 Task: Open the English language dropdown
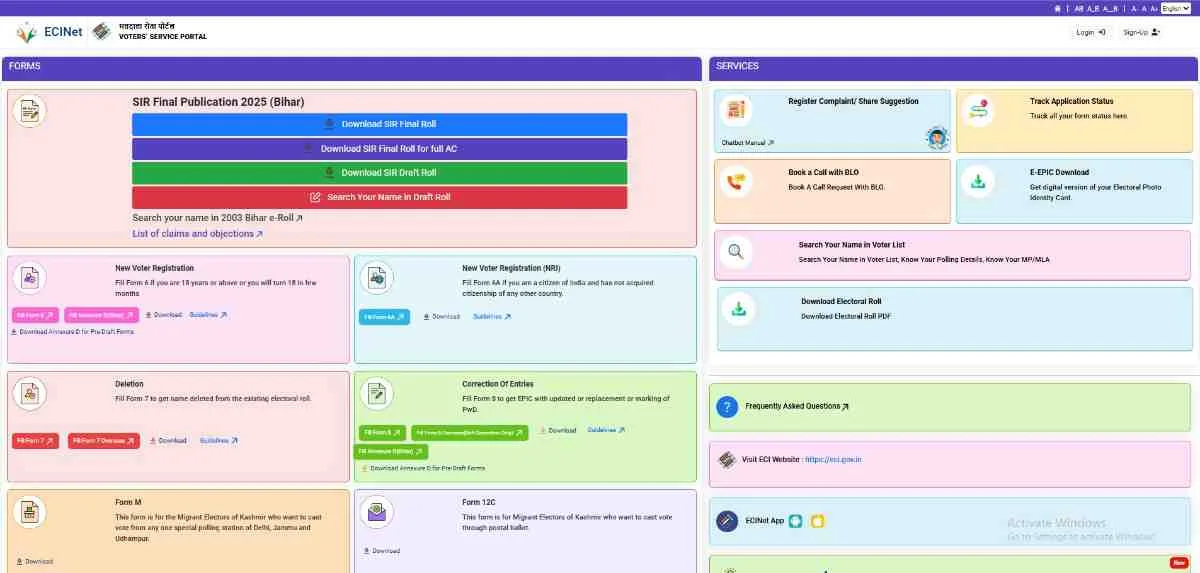coord(1175,8)
